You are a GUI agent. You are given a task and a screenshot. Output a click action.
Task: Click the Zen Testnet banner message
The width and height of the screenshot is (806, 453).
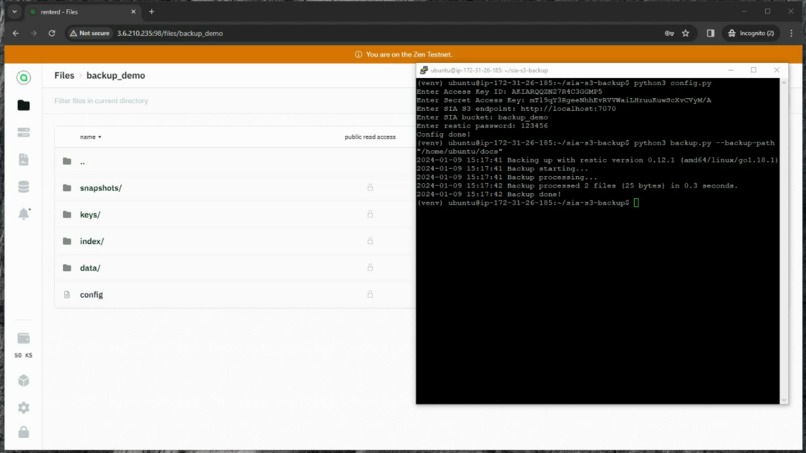(409, 55)
